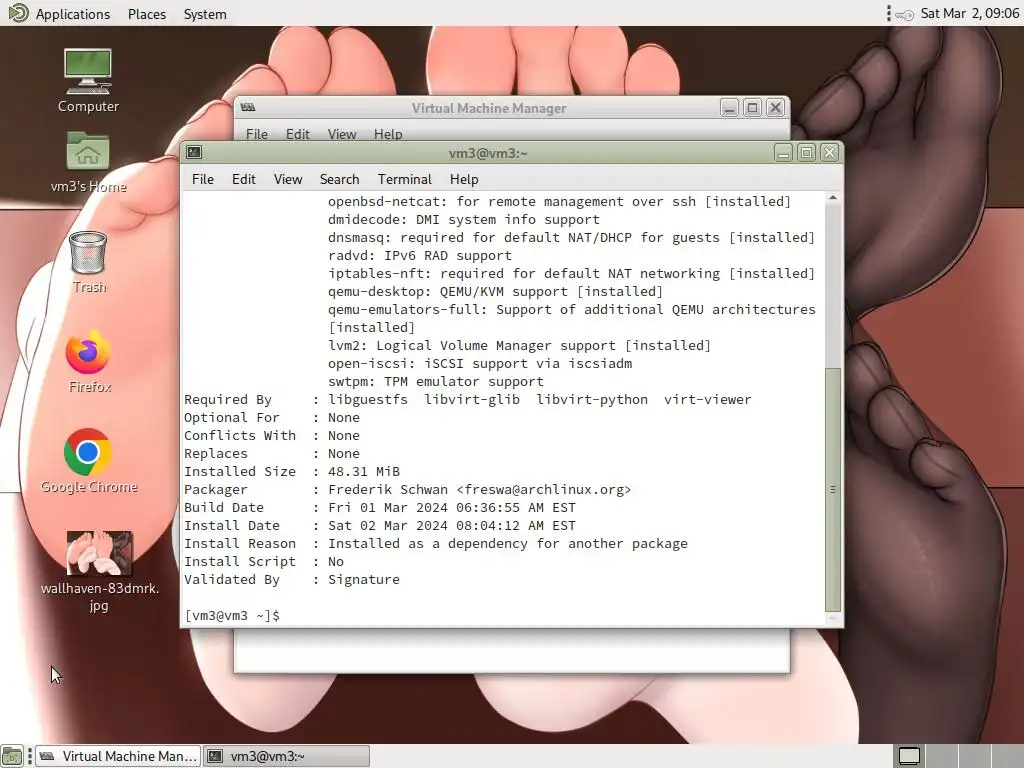
Task: Open the terminal Edit menu
Action: click(x=244, y=179)
